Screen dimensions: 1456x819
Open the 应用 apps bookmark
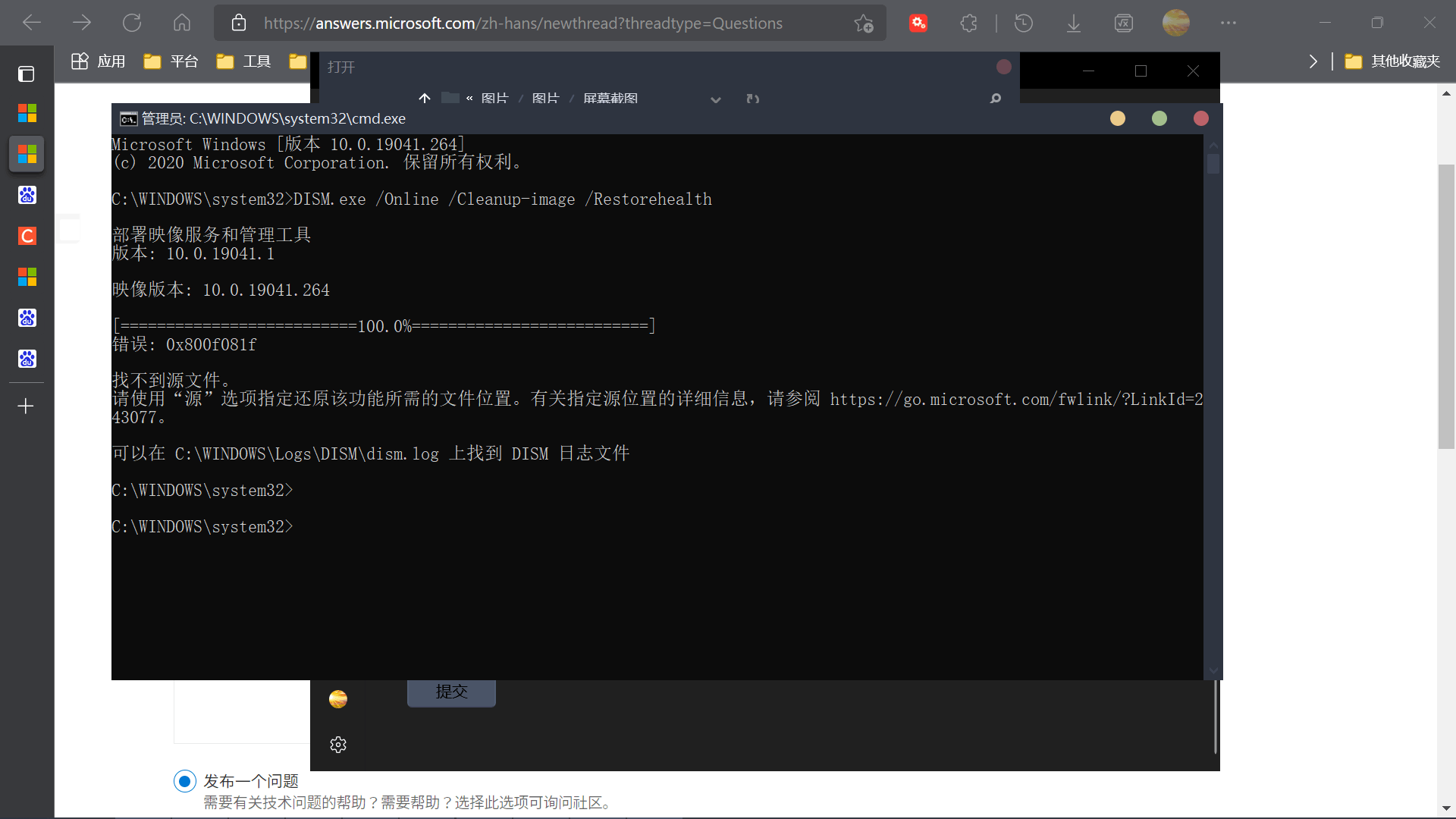[98, 61]
